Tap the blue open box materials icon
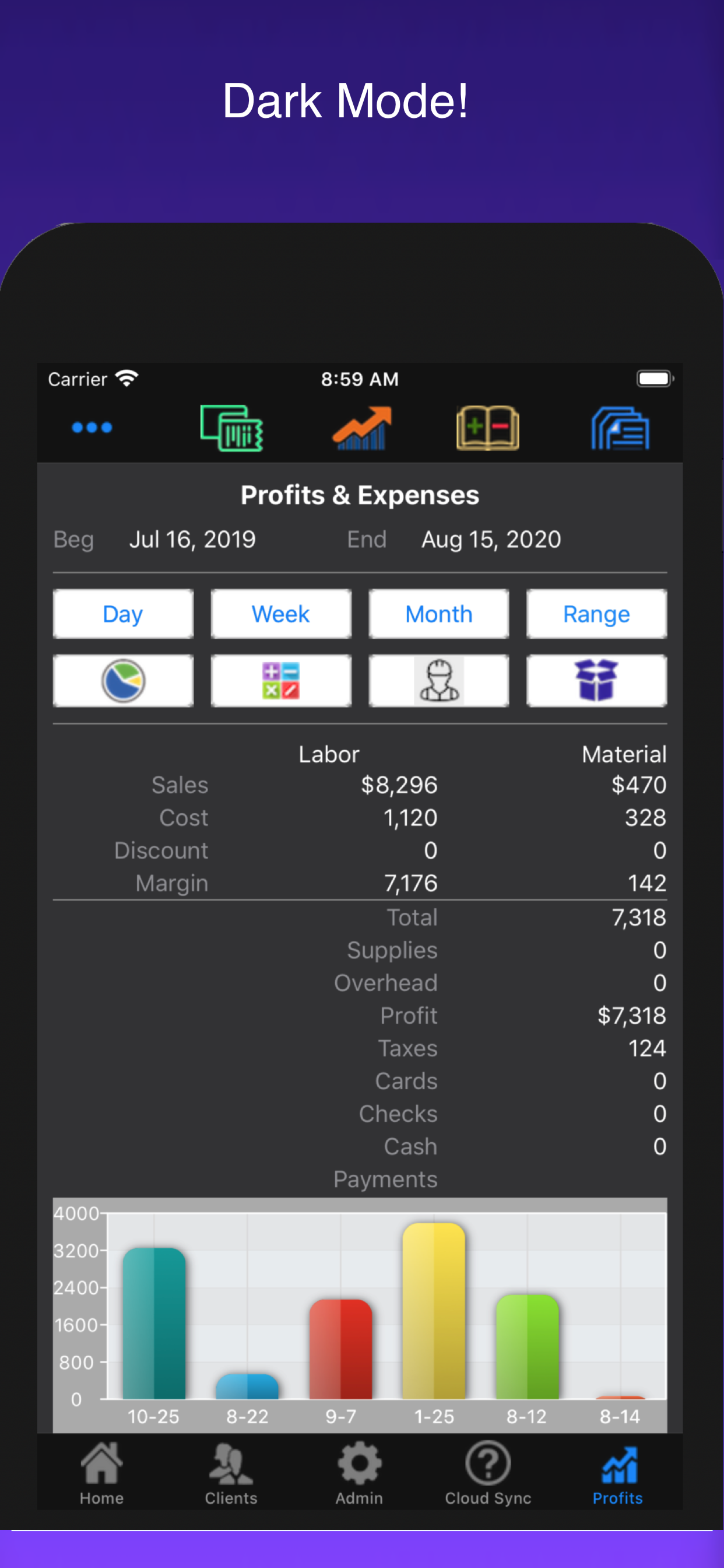Screen dimensions: 724x1568 tap(597, 681)
